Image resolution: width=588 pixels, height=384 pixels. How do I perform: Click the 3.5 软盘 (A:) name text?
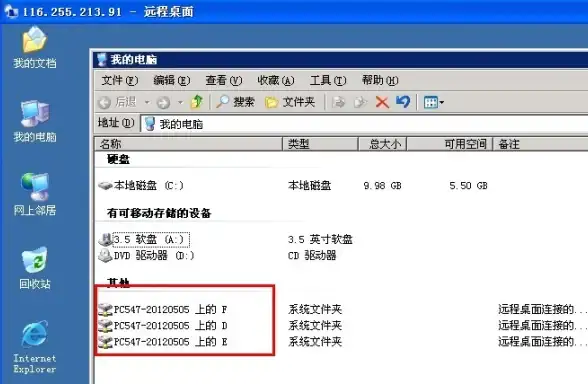pyautogui.click(x=151, y=240)
